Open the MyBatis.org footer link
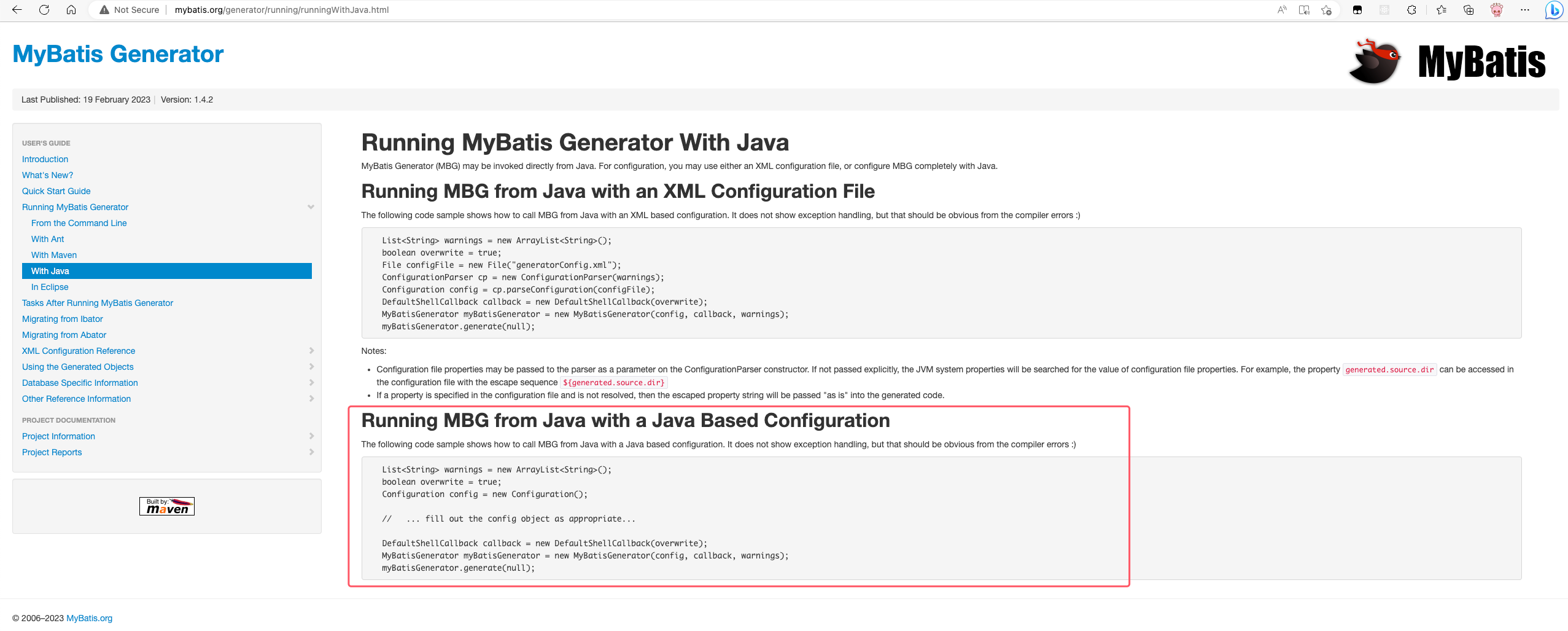1568x631 pixels. coord(89,618)
